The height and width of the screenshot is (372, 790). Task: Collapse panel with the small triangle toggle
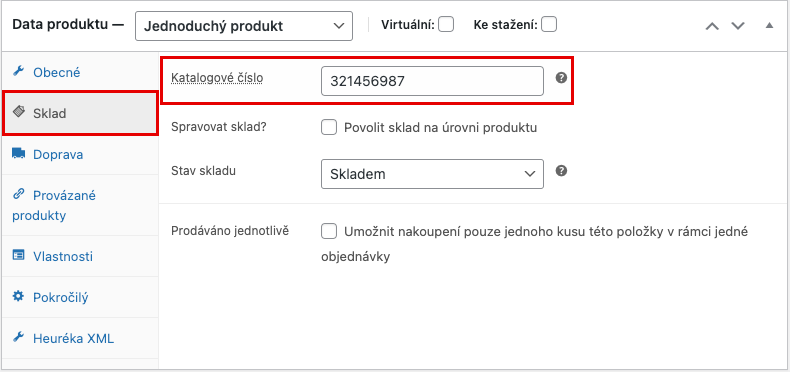pyautogui.click(x=769, y=25)
